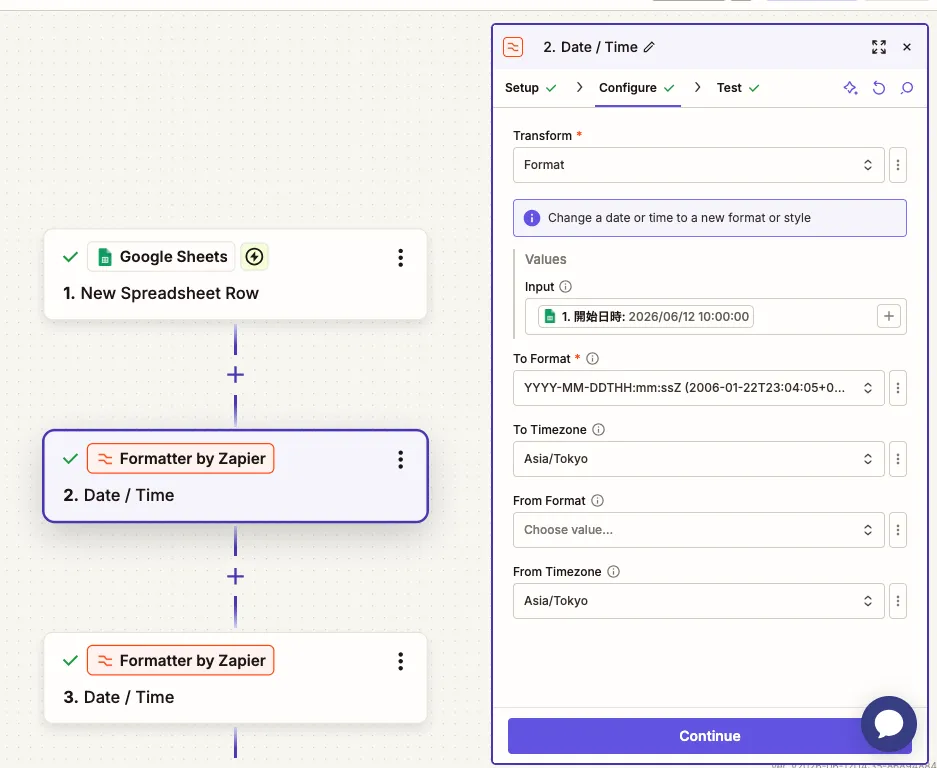
Task: Click the Formatter by Zapier badge on step 2
Action: point(180,458)
